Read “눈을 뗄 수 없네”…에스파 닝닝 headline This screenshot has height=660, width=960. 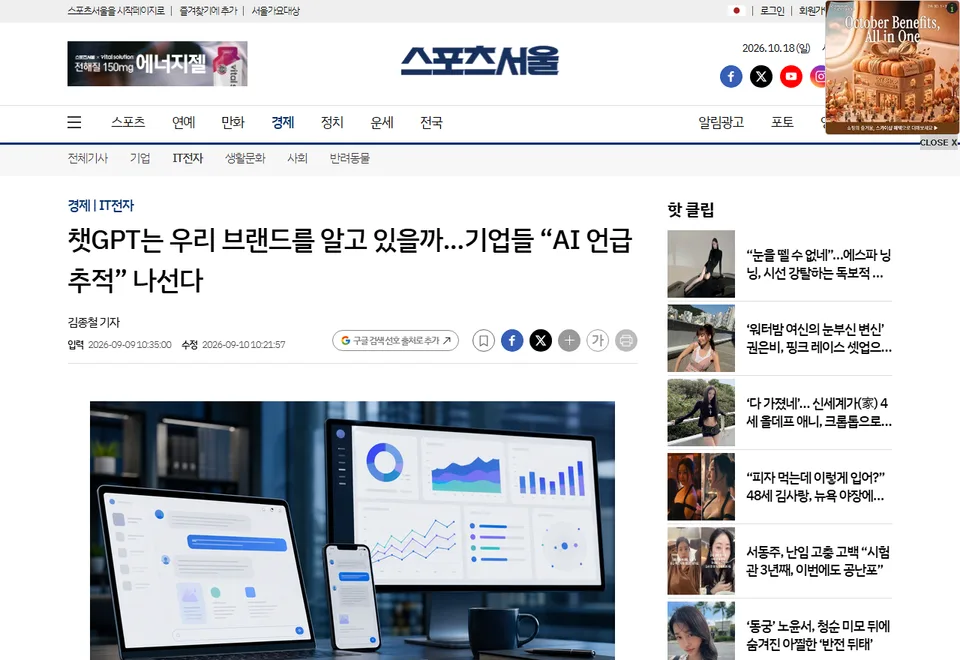point(819,264)
